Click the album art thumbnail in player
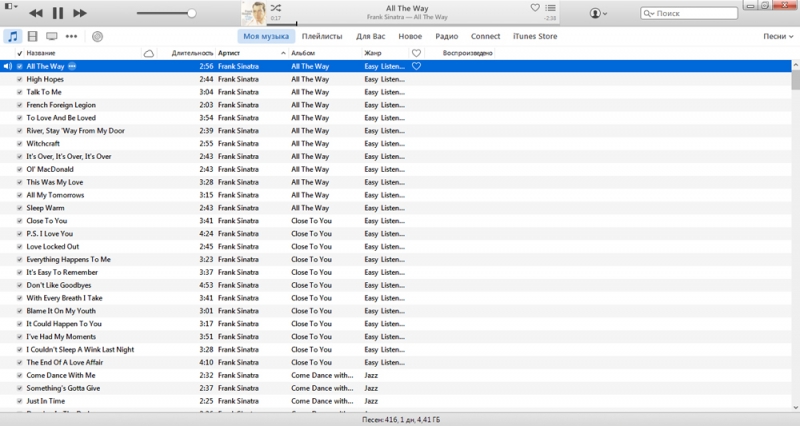 pyautogui.click(x=254, y=13)
